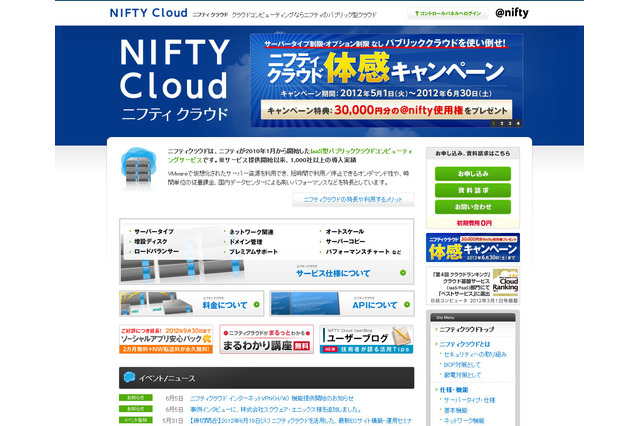Click green arrow beside APIについて
The width and height of the screenshot is (640, 426).
pyautogui.click(x=407, y=304)
